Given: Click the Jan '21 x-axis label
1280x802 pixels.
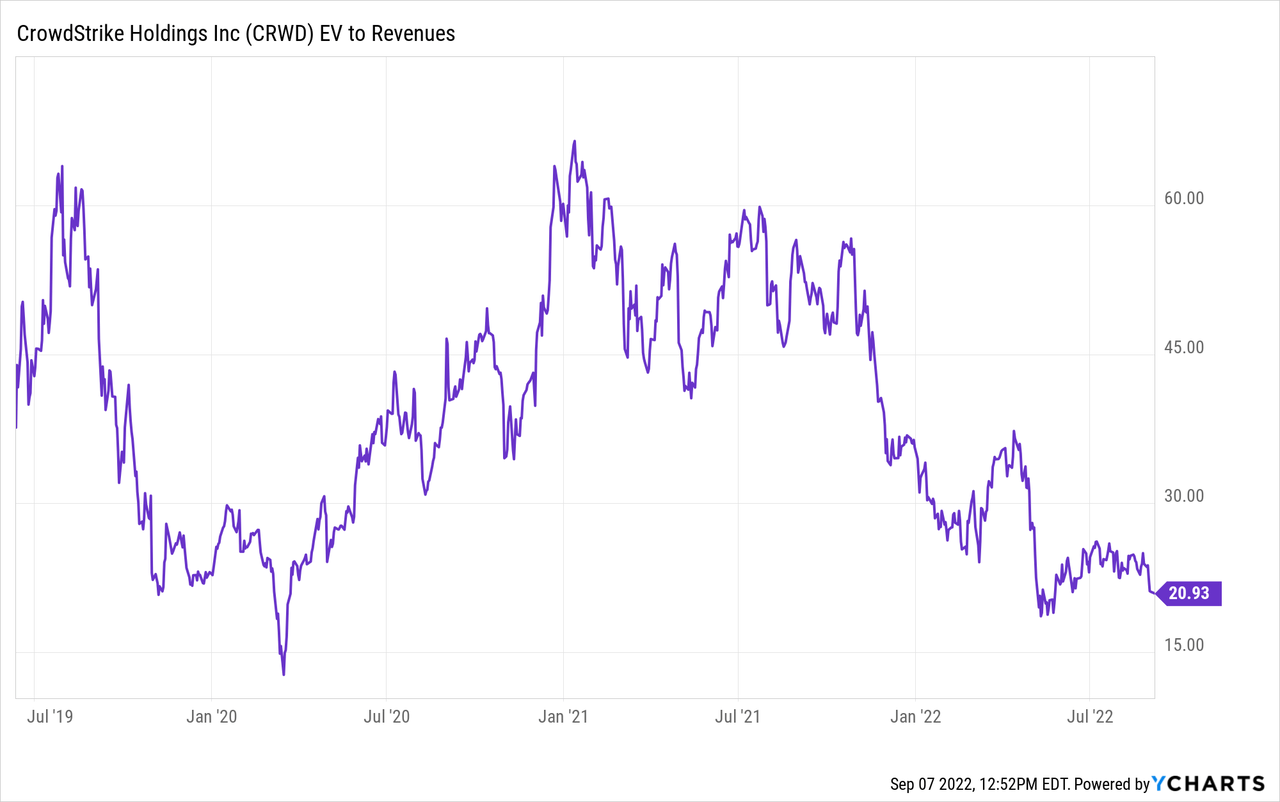Looking at the screenshot, I should pyautogui.click(x=563, y=716).
